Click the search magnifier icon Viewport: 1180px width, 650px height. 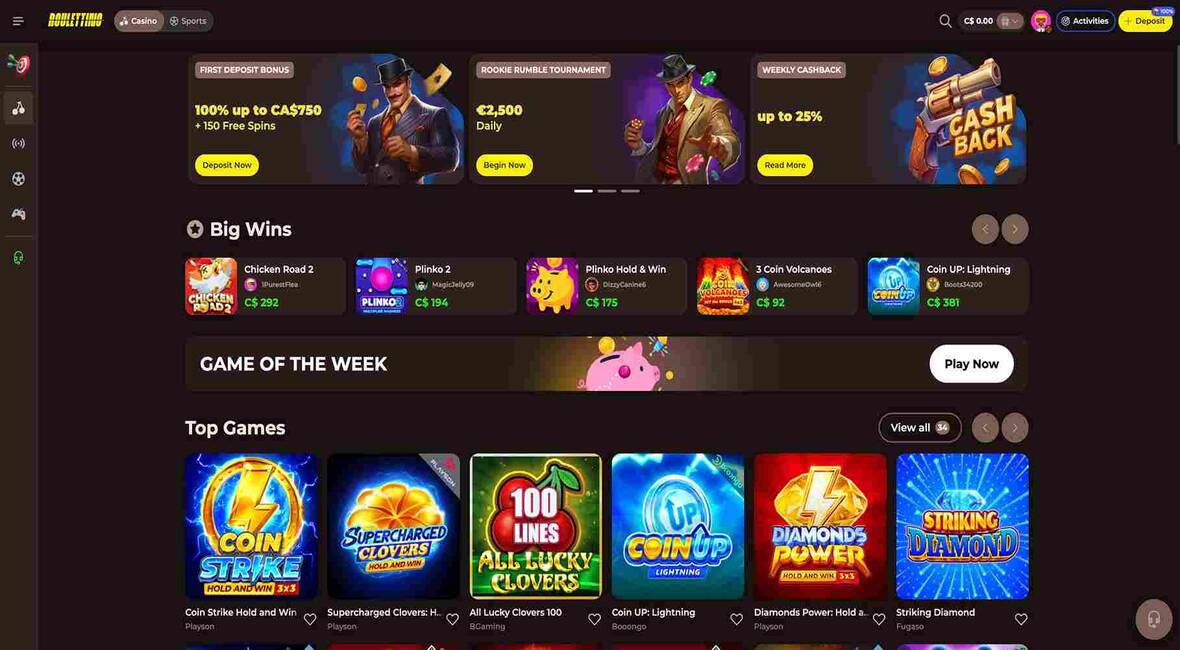[x=945, y=21]
